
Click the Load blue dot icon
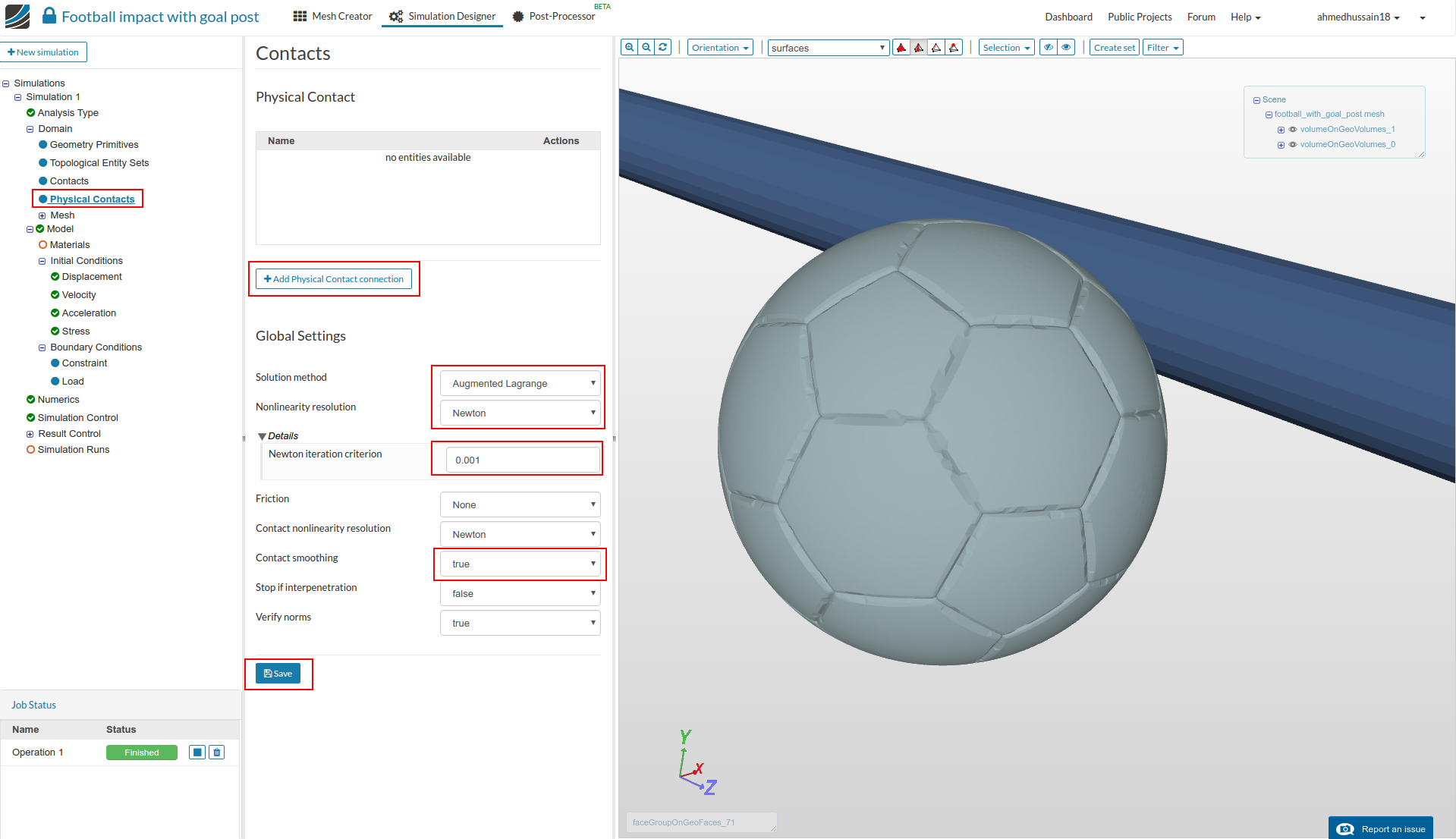point(55,382)
